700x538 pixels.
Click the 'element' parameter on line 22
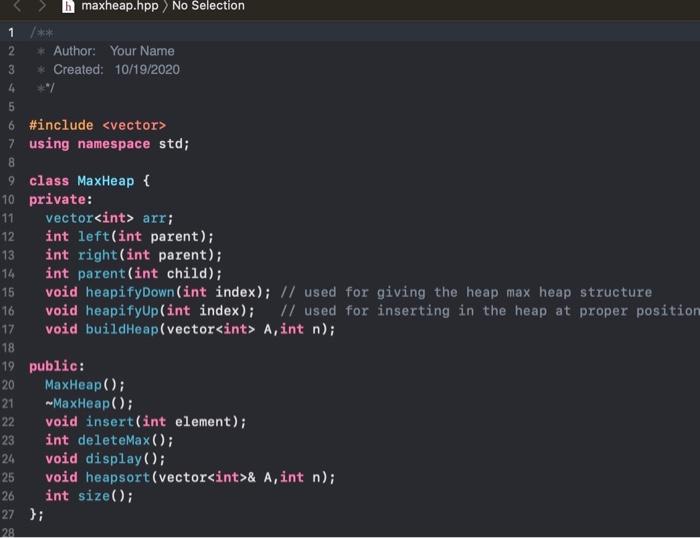(203, 421)
